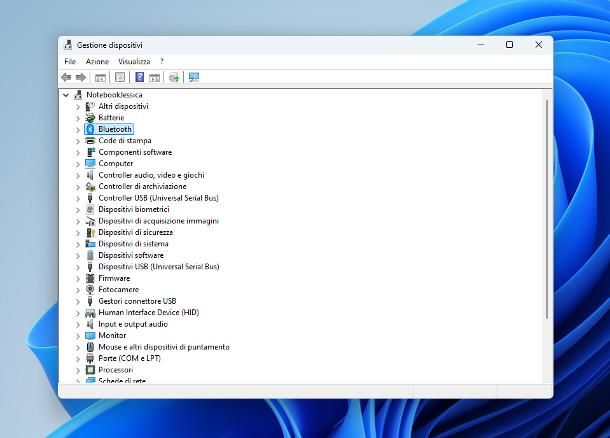Image resolution: width=610 pixels, height=438 pixels.
Task: Click the Gestione dispositivi title bar icon
Action: [x=68, y=45]
